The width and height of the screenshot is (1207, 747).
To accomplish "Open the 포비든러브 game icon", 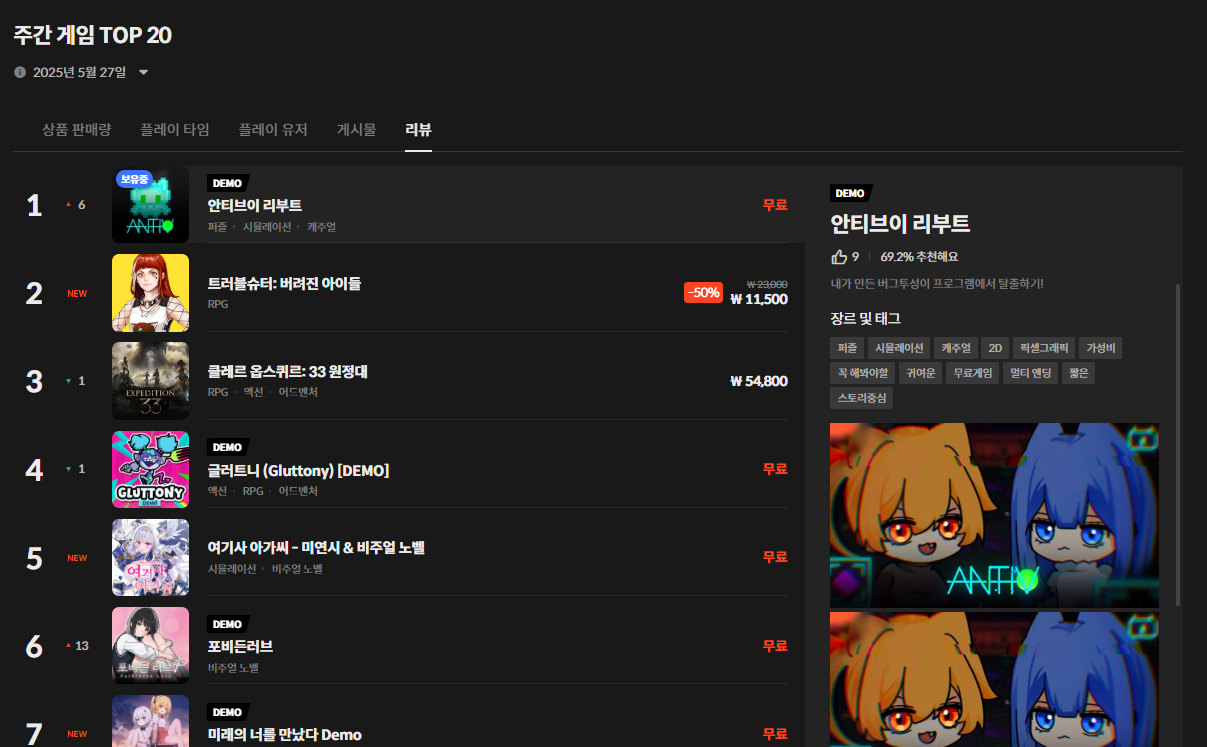I will (150, 645).
